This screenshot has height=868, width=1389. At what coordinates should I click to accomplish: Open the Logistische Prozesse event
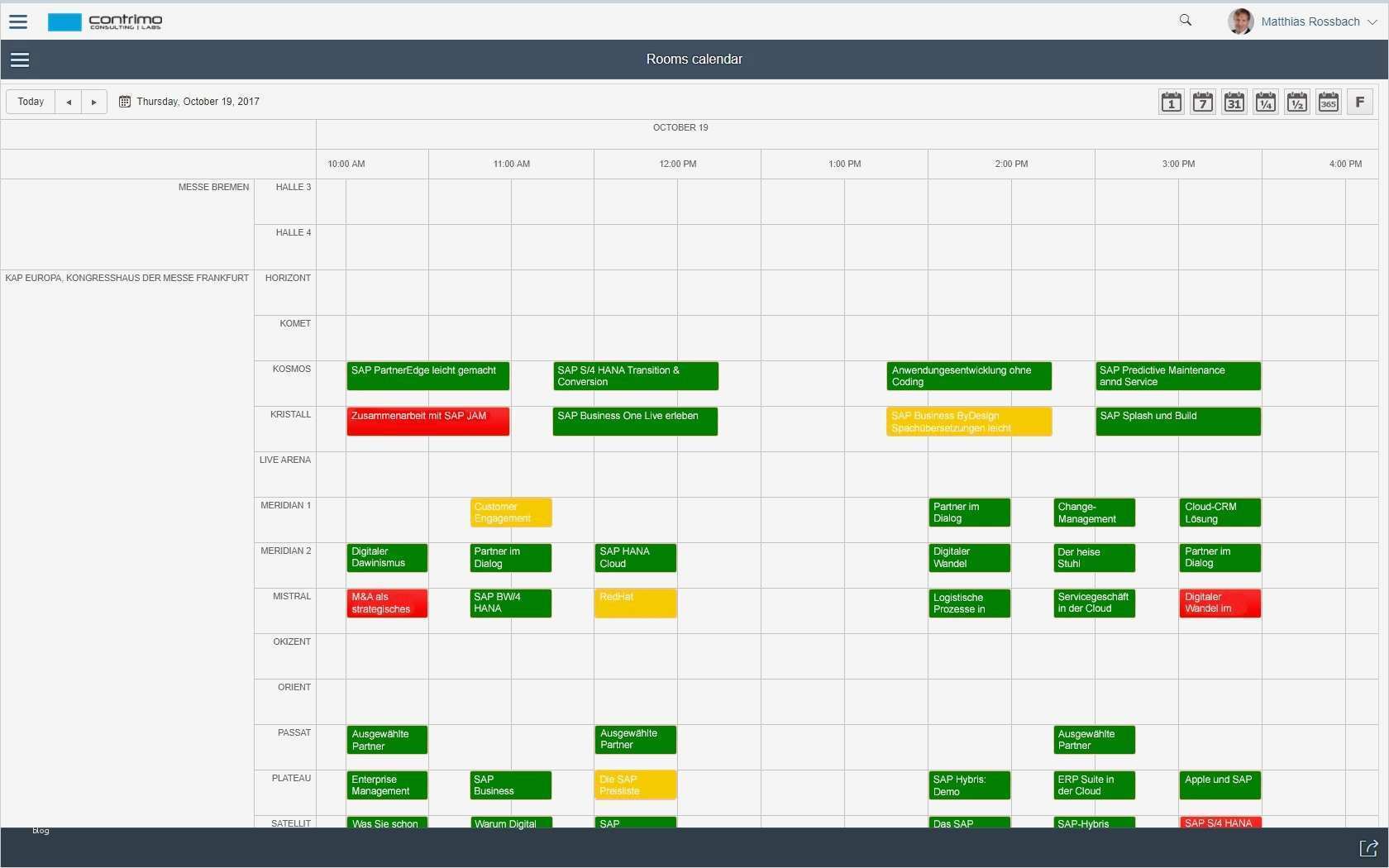click(970, 603)
